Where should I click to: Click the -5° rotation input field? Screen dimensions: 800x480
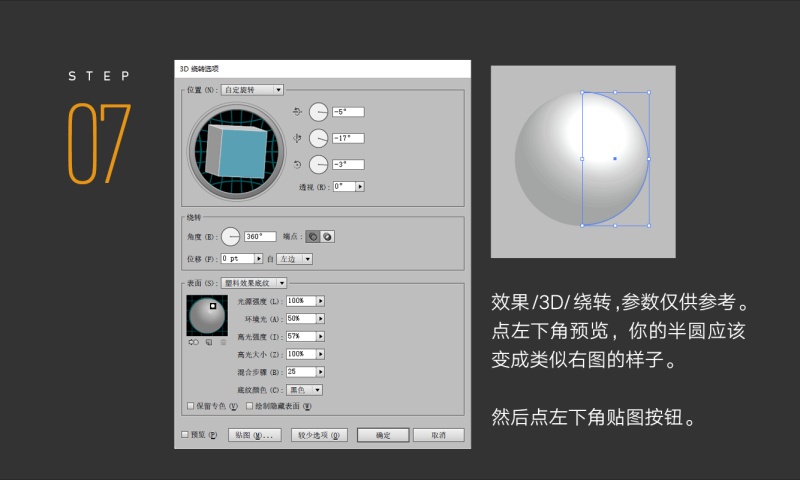(348, 112)
